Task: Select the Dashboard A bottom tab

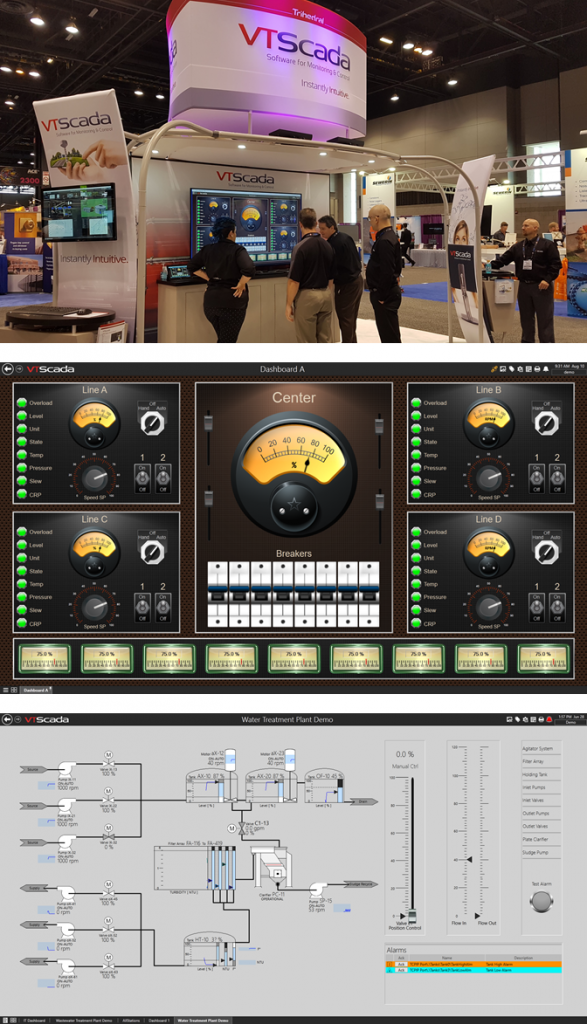Action: pyautogui.click(x=36, y=690)
